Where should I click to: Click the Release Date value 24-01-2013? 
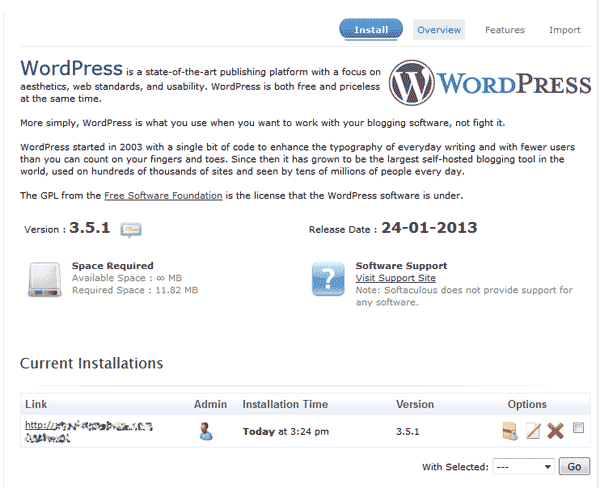click(x=429, y=228)
